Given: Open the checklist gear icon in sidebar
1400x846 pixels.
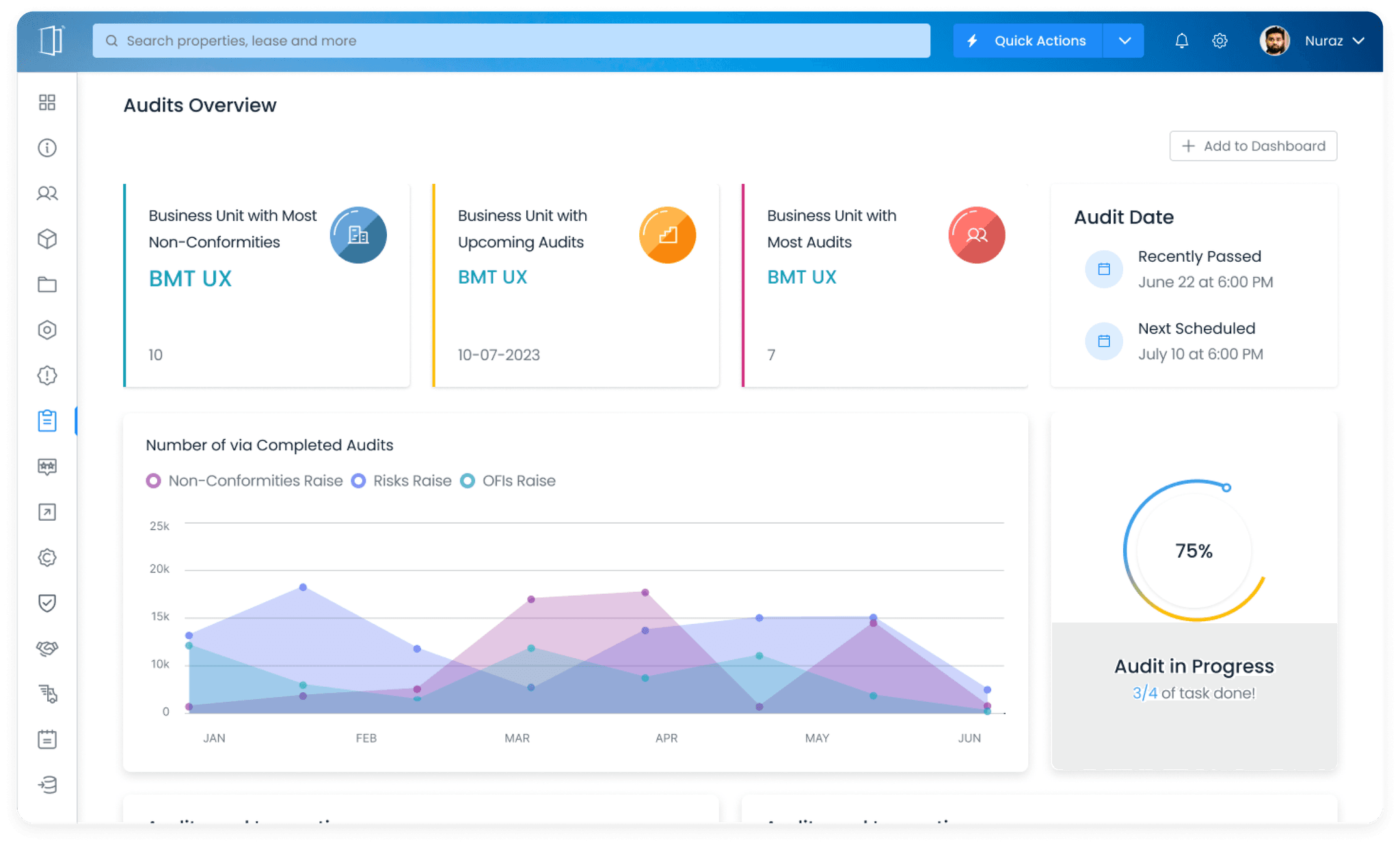Looking at the screenshot, I should click(47, 694).
